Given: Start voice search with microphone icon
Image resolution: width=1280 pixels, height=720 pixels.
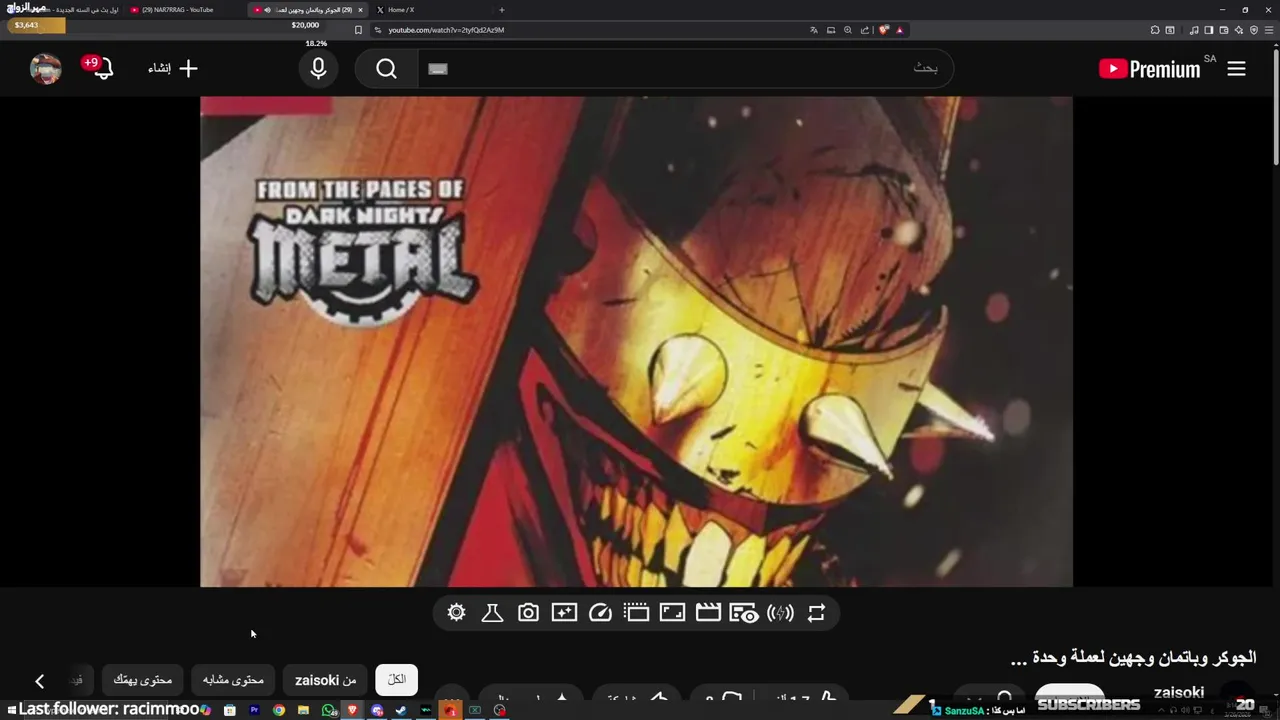Looking at the screenshot, I should (x=318, y=68).
